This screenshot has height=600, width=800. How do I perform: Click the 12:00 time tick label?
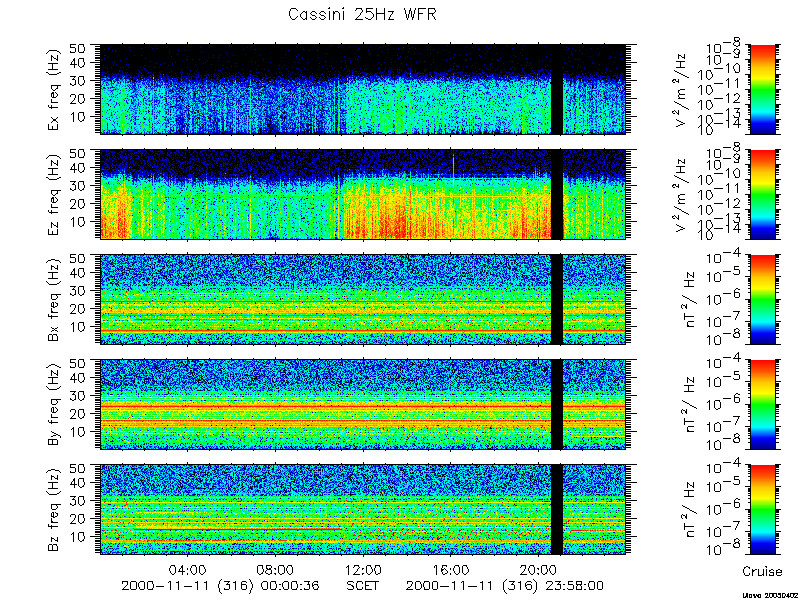pos(363,569)
